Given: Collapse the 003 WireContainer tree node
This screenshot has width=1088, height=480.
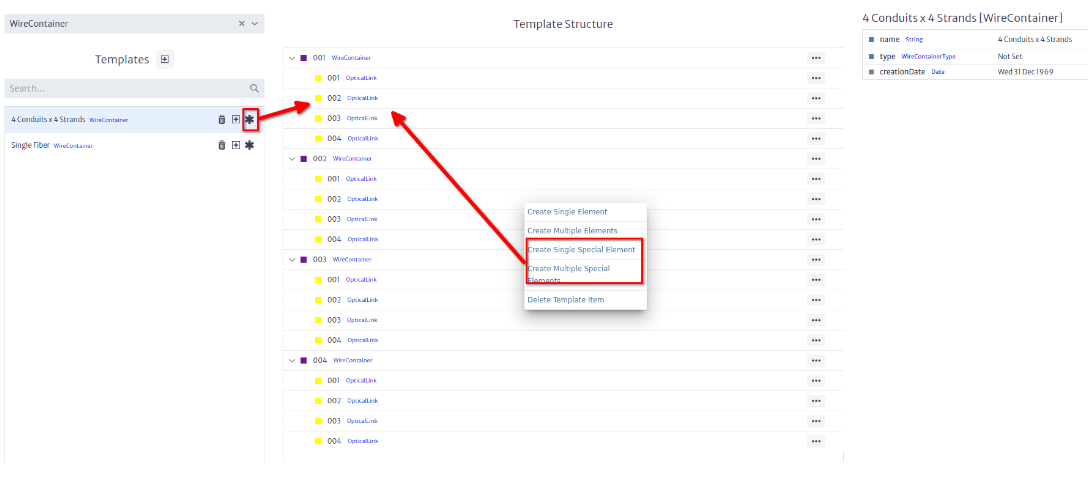Looking at the screenshot, I should [x=292, y=259].
